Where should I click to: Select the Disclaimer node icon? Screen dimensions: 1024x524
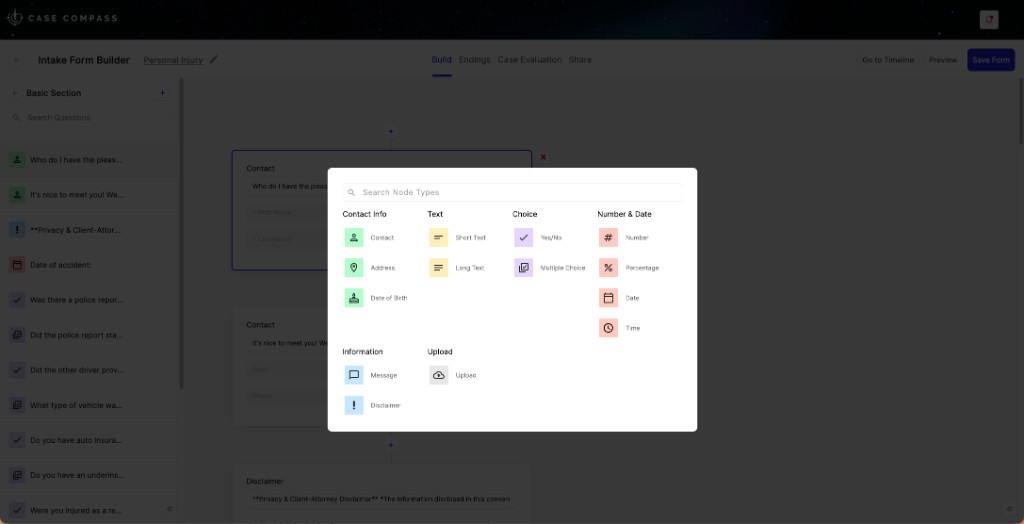coord(354,405)
